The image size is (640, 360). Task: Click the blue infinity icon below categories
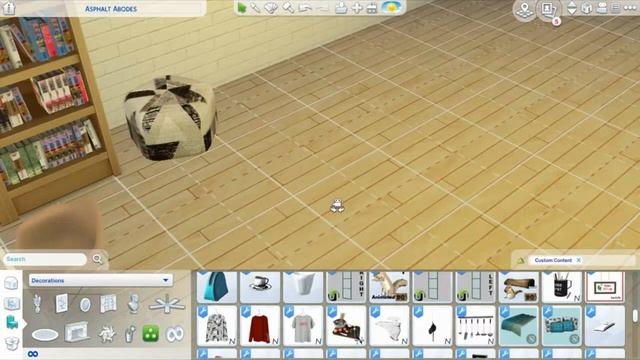pyautogui.click(x=33, y=354)
